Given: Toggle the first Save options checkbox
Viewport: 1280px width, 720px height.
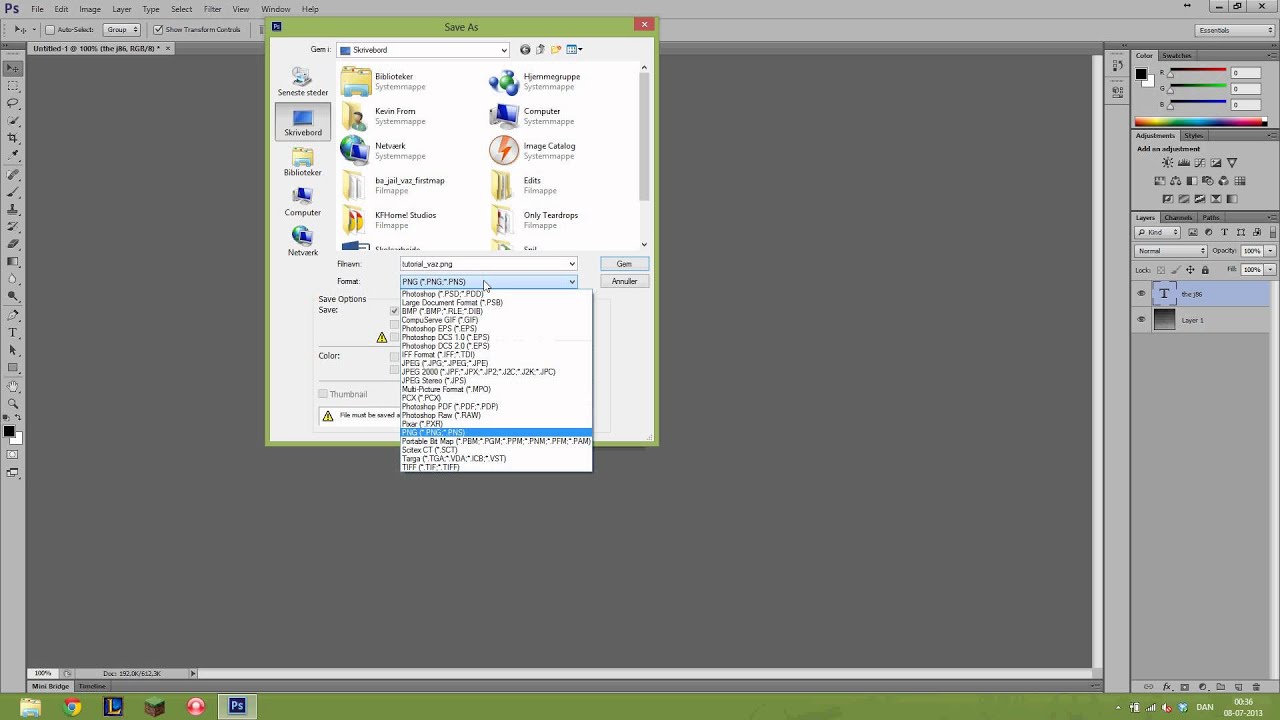Looking at the screenshot, I should [394, 311].
